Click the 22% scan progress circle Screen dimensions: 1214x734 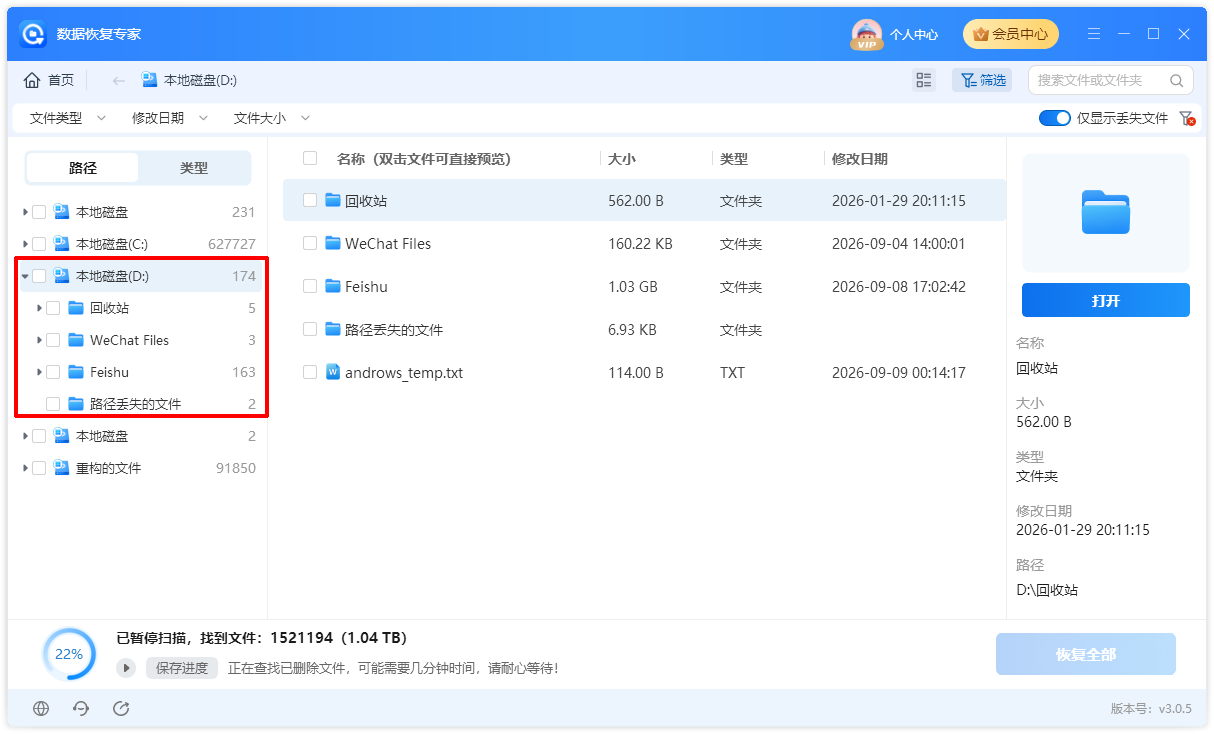69,654
